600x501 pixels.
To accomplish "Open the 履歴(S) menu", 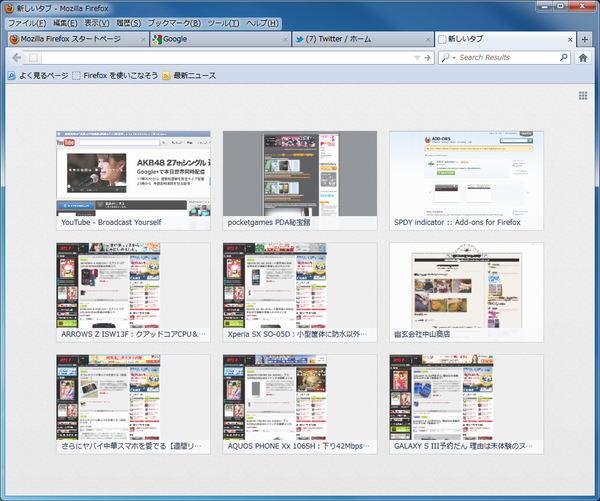I will pos(129,23).
